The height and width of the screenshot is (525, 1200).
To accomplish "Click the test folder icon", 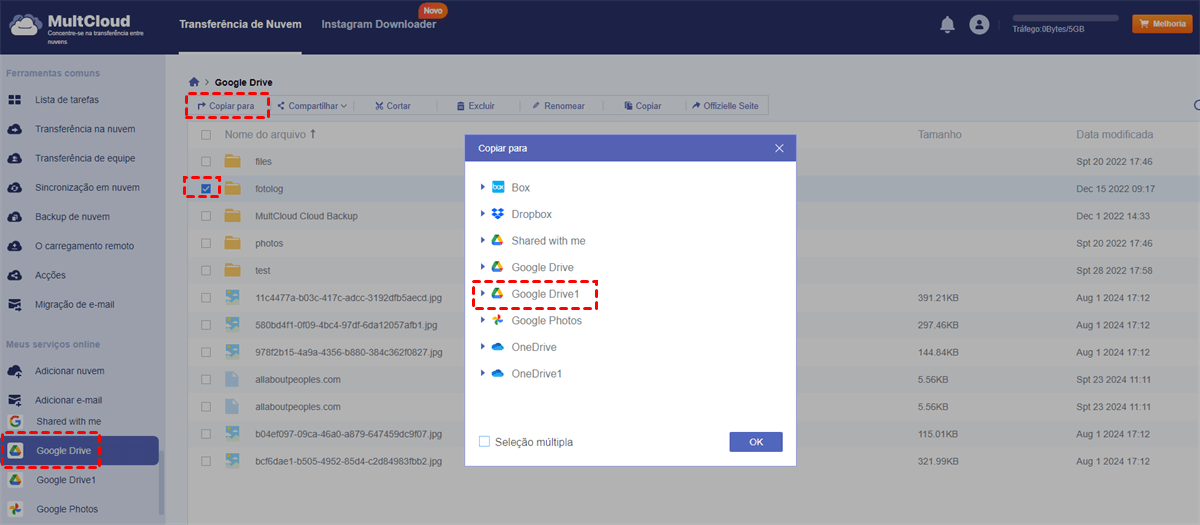I will tap(233, 270).
